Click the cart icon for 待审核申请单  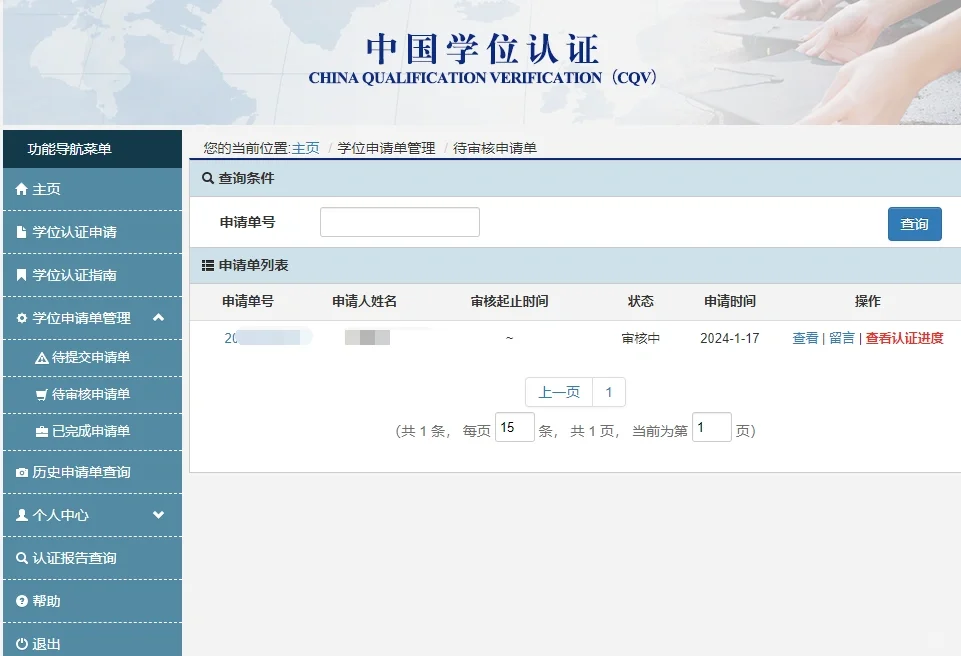pos(42,395)
